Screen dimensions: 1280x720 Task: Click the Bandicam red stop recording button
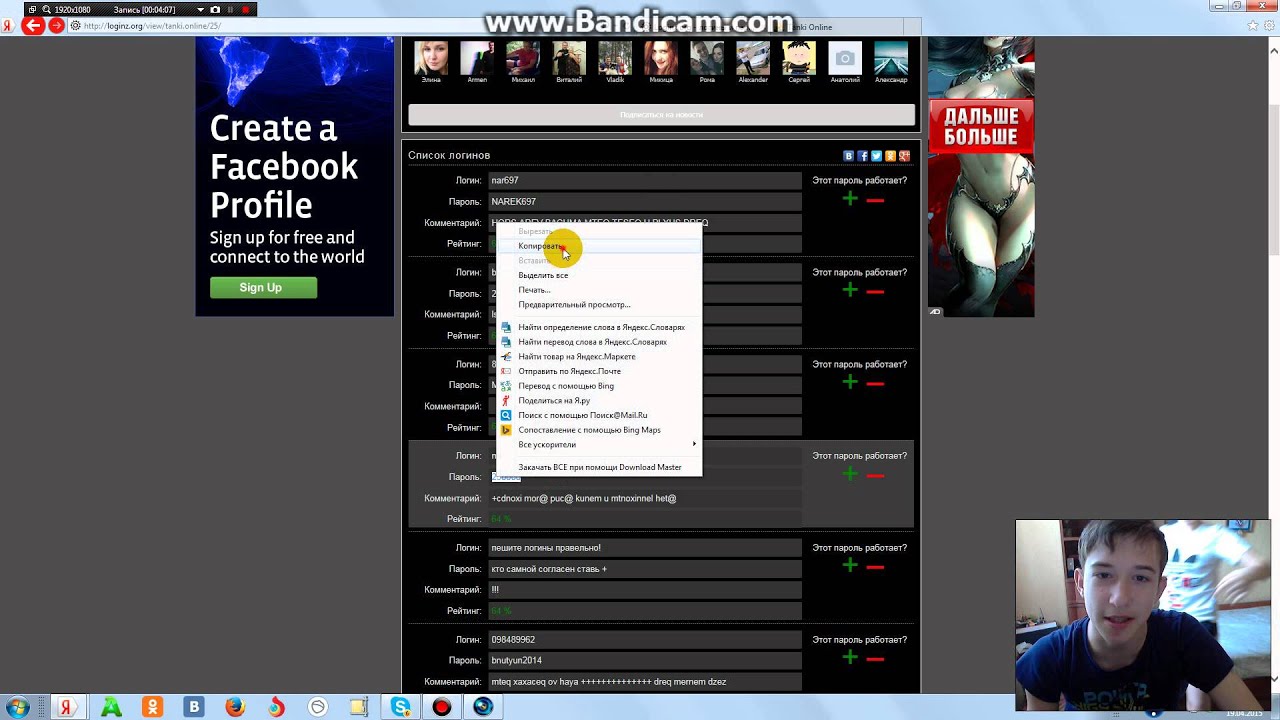pos(246,9)
